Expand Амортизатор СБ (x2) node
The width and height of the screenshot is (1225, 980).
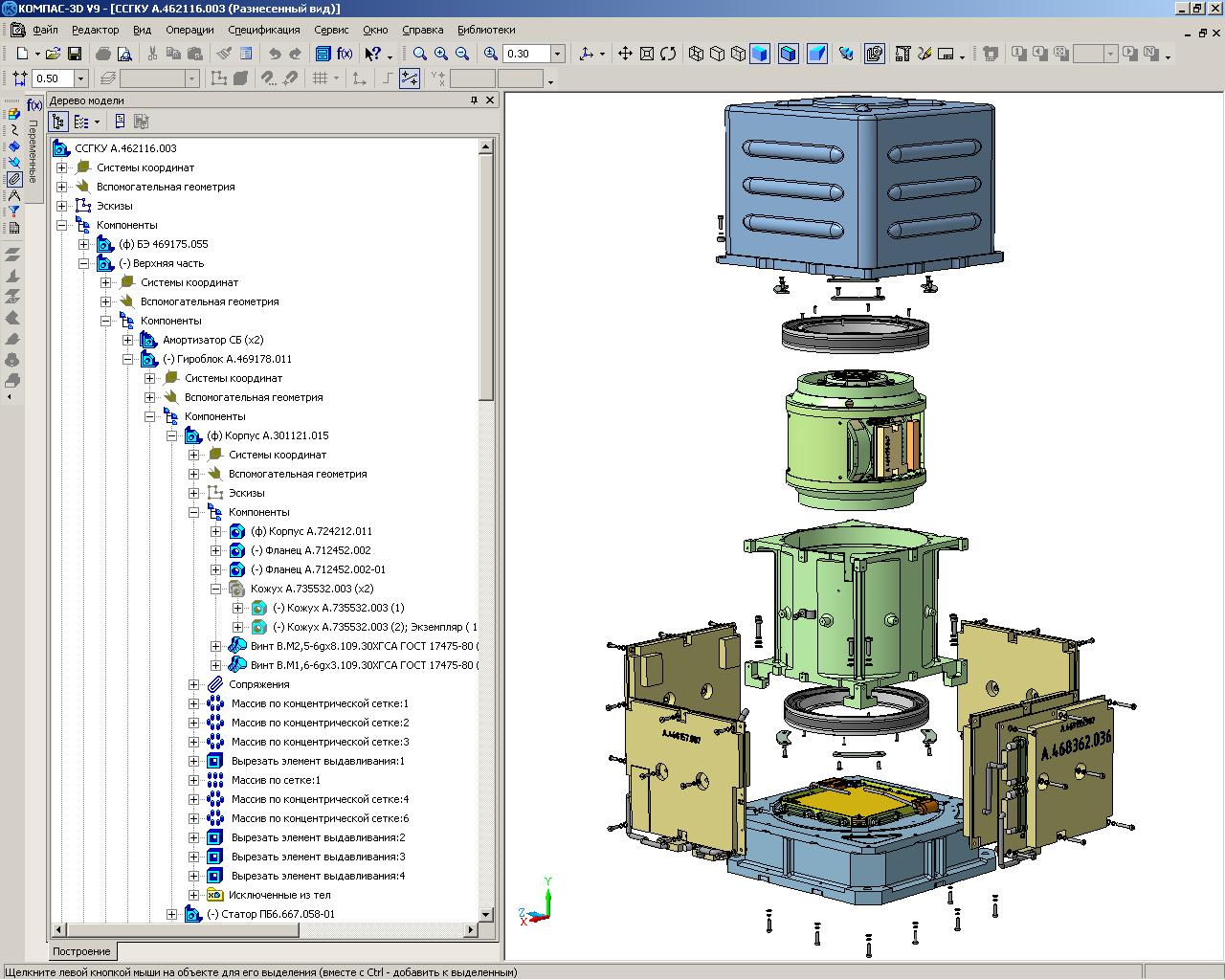pos(128,340)
